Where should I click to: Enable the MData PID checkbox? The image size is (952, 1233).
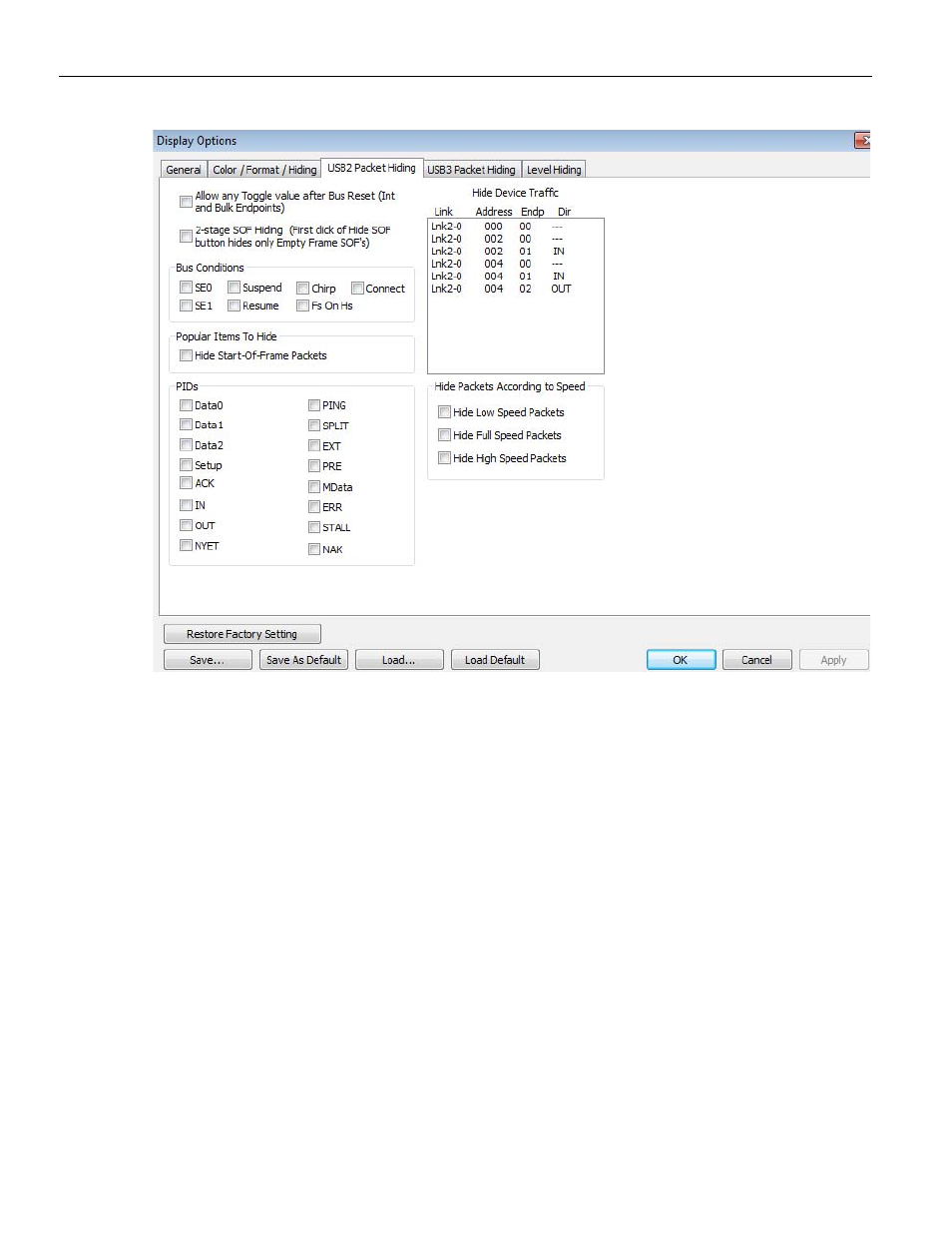[314, 487]
